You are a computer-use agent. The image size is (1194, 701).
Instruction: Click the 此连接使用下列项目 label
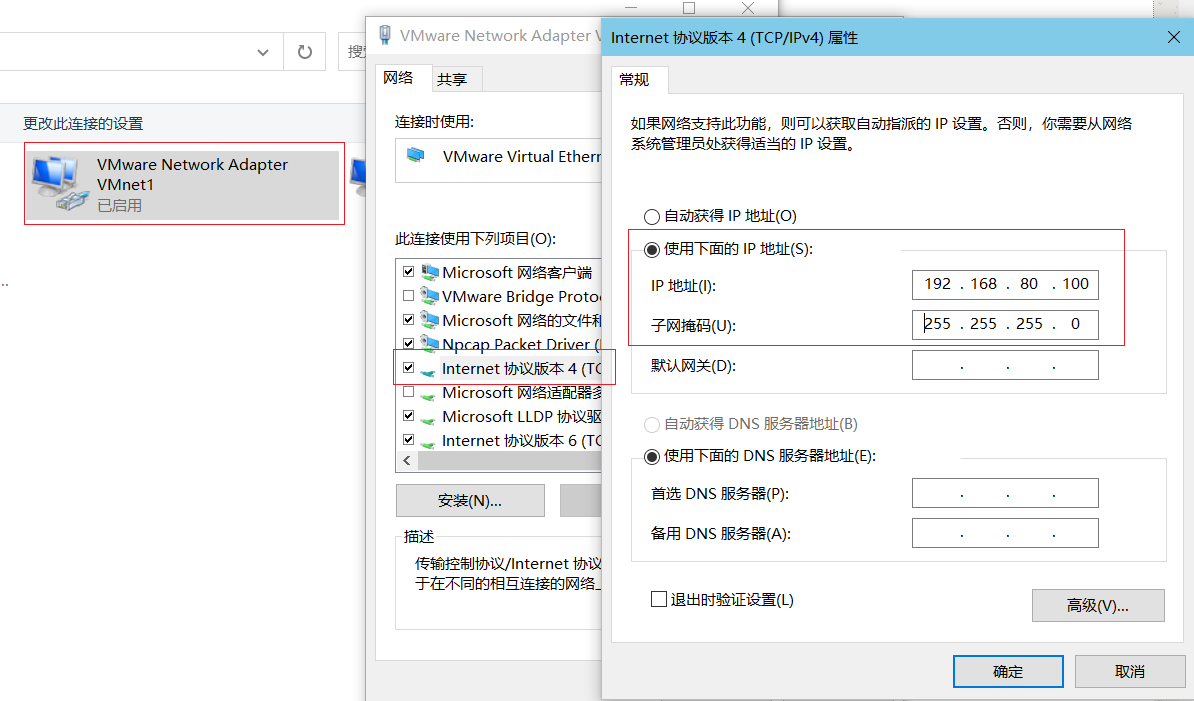tap(476, 239)
